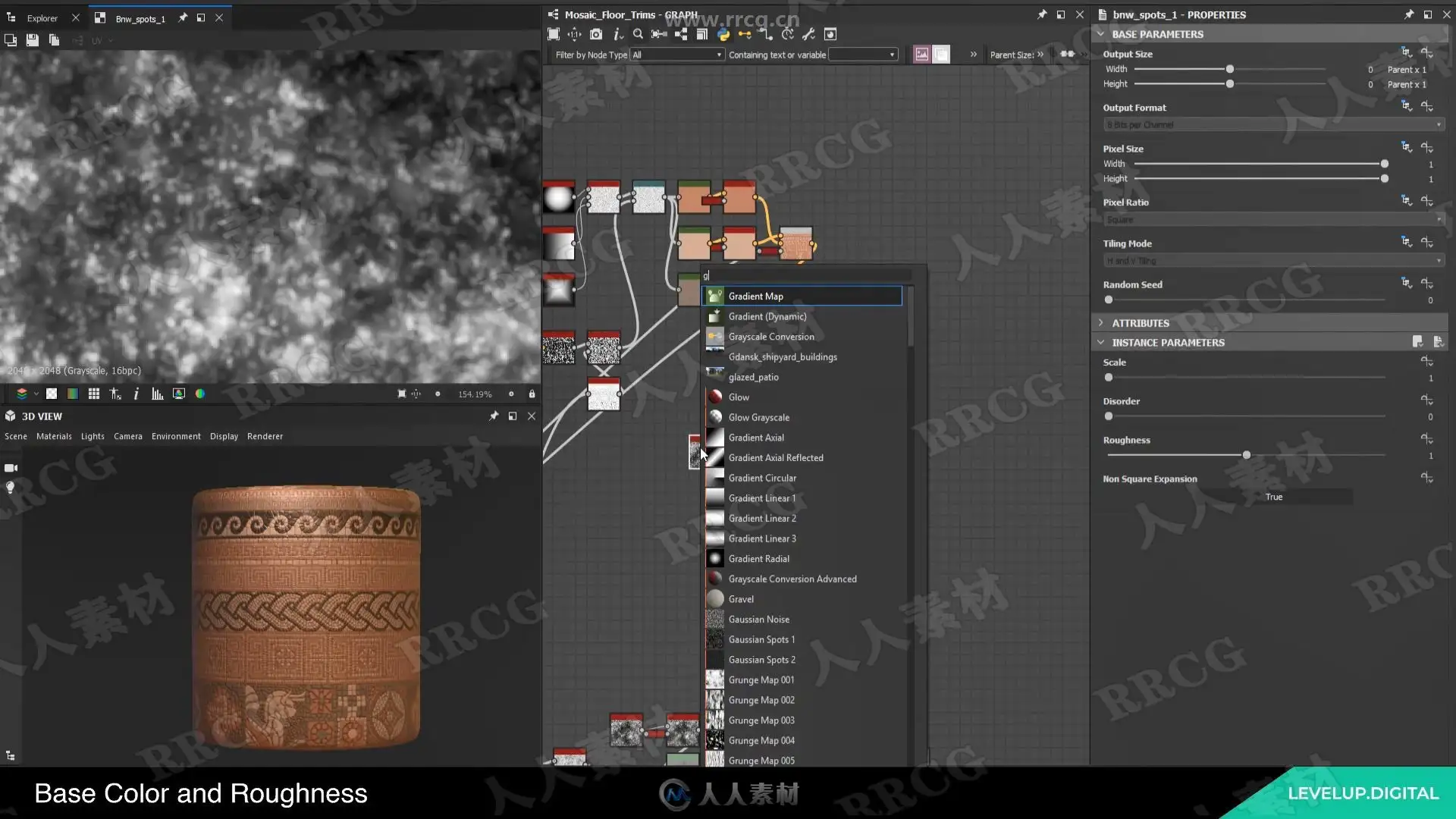Click the node search text field
This screenshot has height=819, width=1456.
pyautogui.click(x=804, y=275)
